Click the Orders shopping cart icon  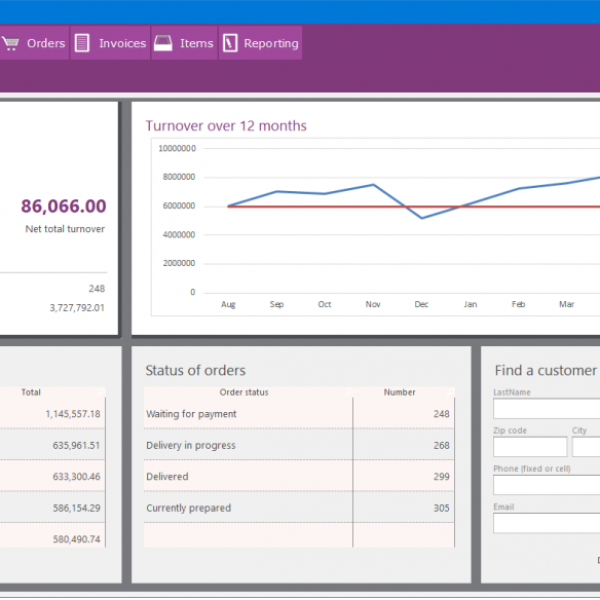point(11,43)
